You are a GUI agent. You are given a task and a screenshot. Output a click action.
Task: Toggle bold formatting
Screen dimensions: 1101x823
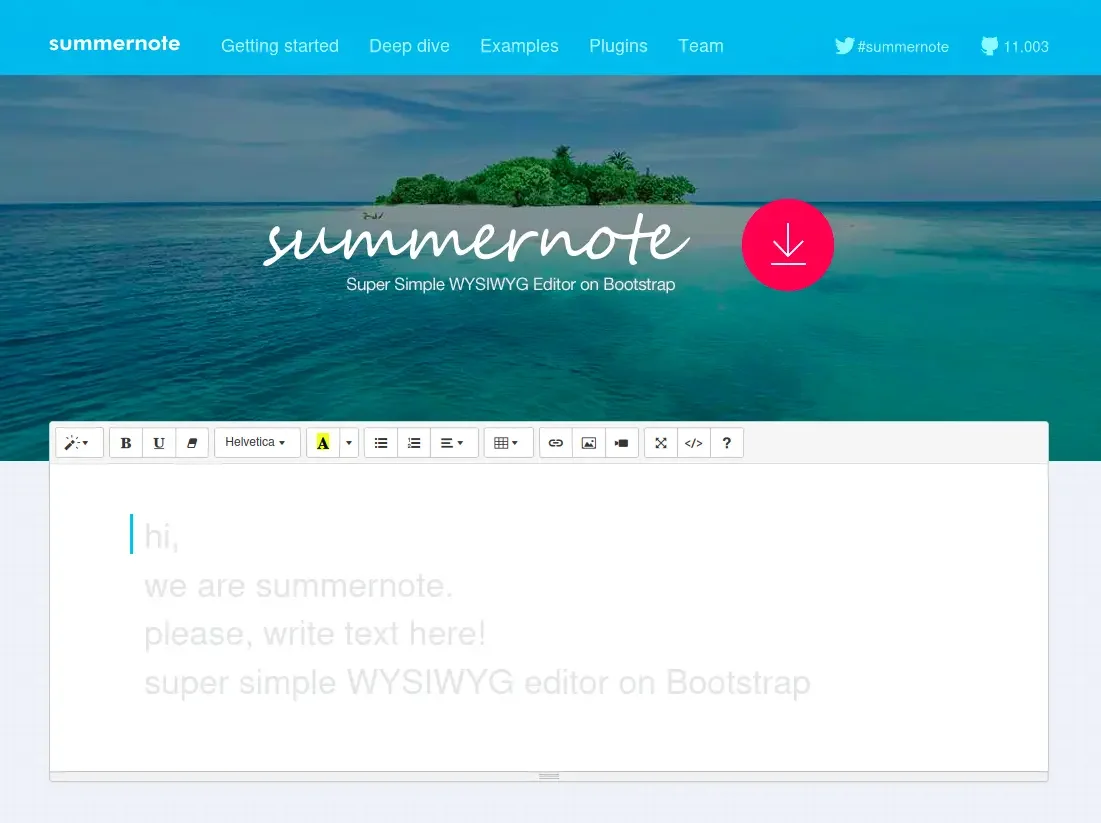pos(126,443)
